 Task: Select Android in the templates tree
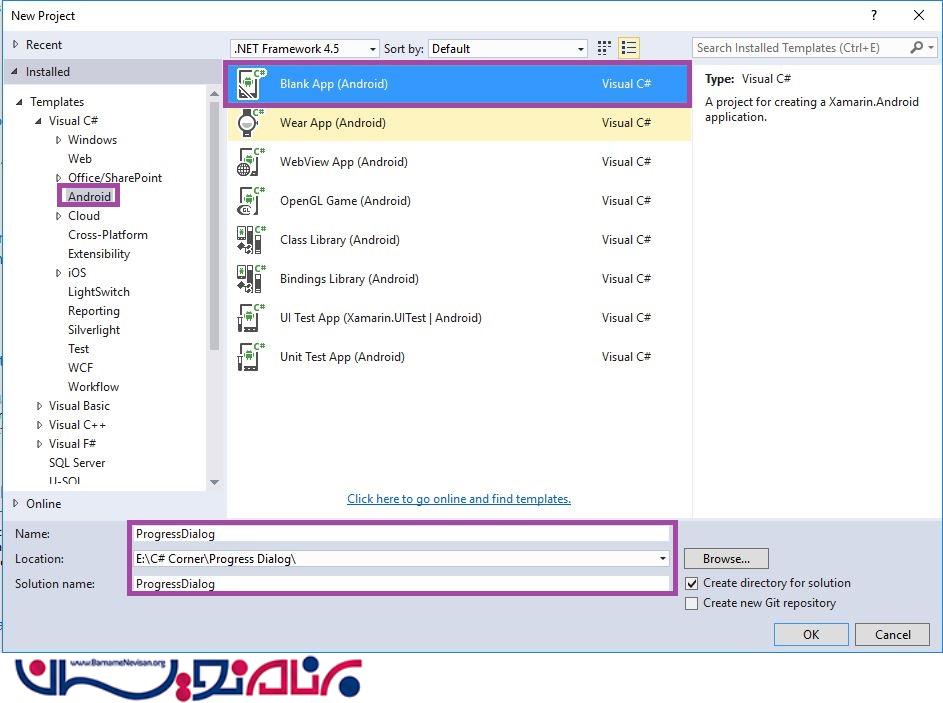pyautogui.click(x=89, y=197)
